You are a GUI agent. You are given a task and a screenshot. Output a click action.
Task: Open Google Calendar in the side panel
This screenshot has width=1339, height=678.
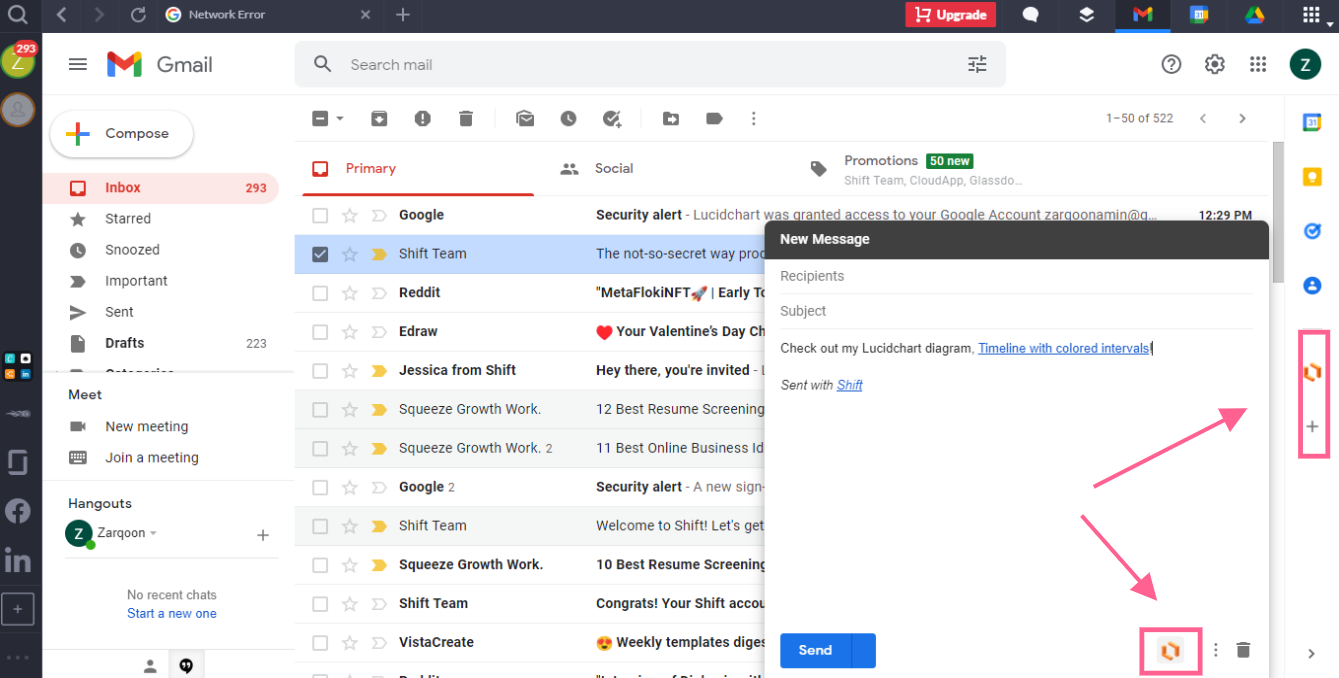(x=1312, y=122)
